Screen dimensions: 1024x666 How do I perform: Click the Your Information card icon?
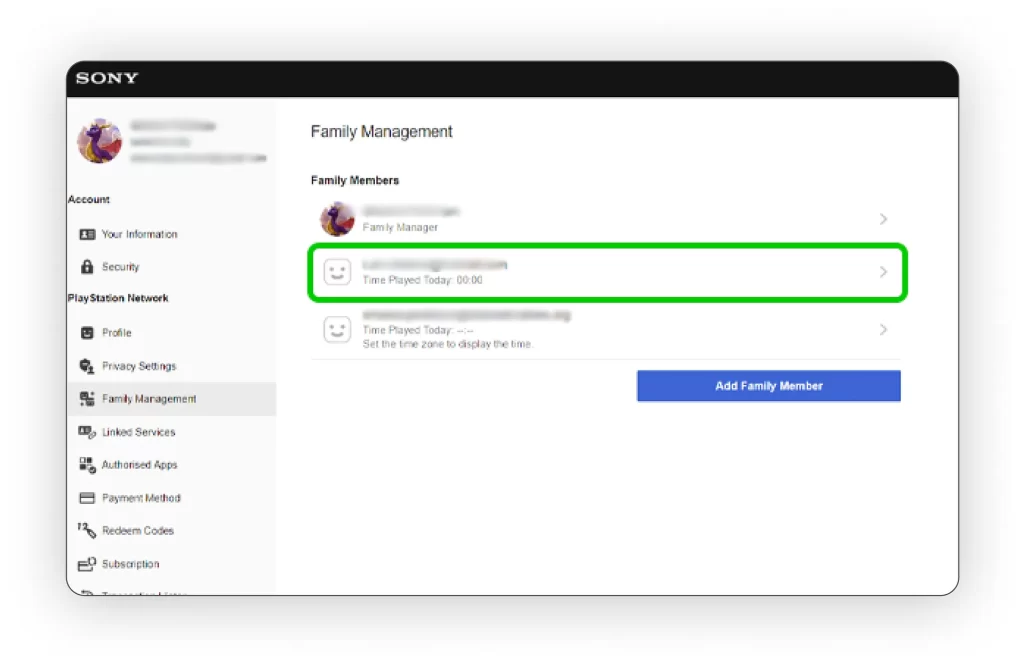[x=87, y=234]
